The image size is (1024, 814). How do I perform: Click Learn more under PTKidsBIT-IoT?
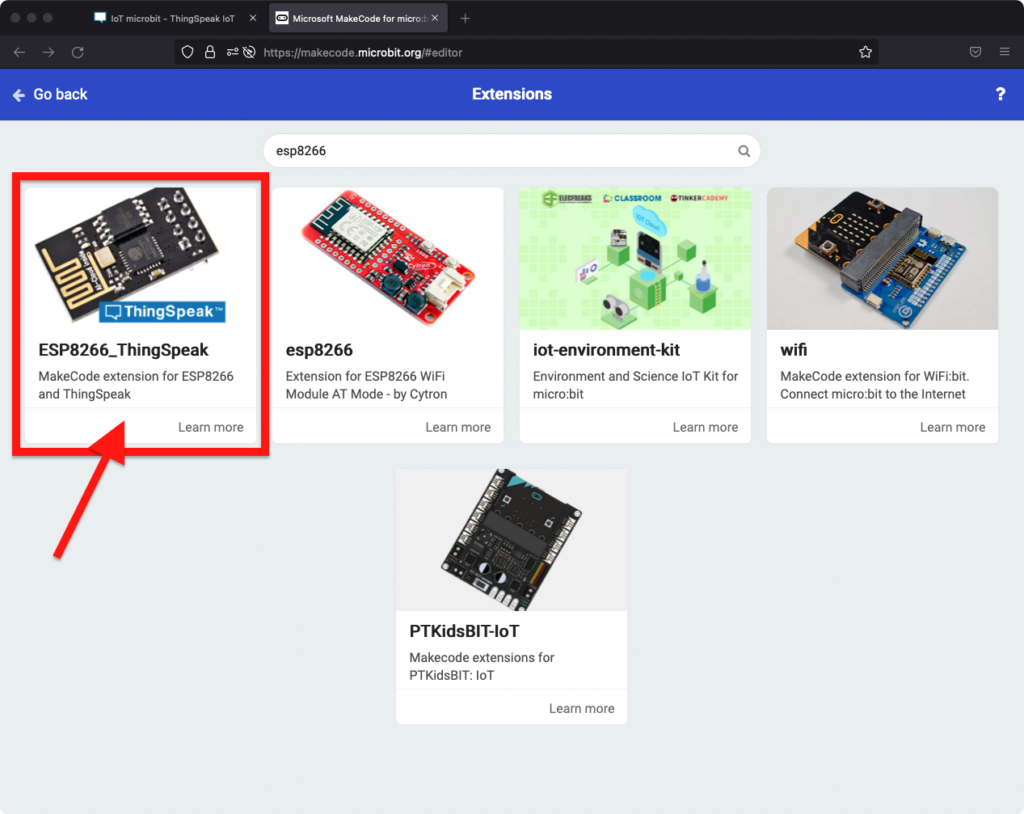[x=581, y=708]
